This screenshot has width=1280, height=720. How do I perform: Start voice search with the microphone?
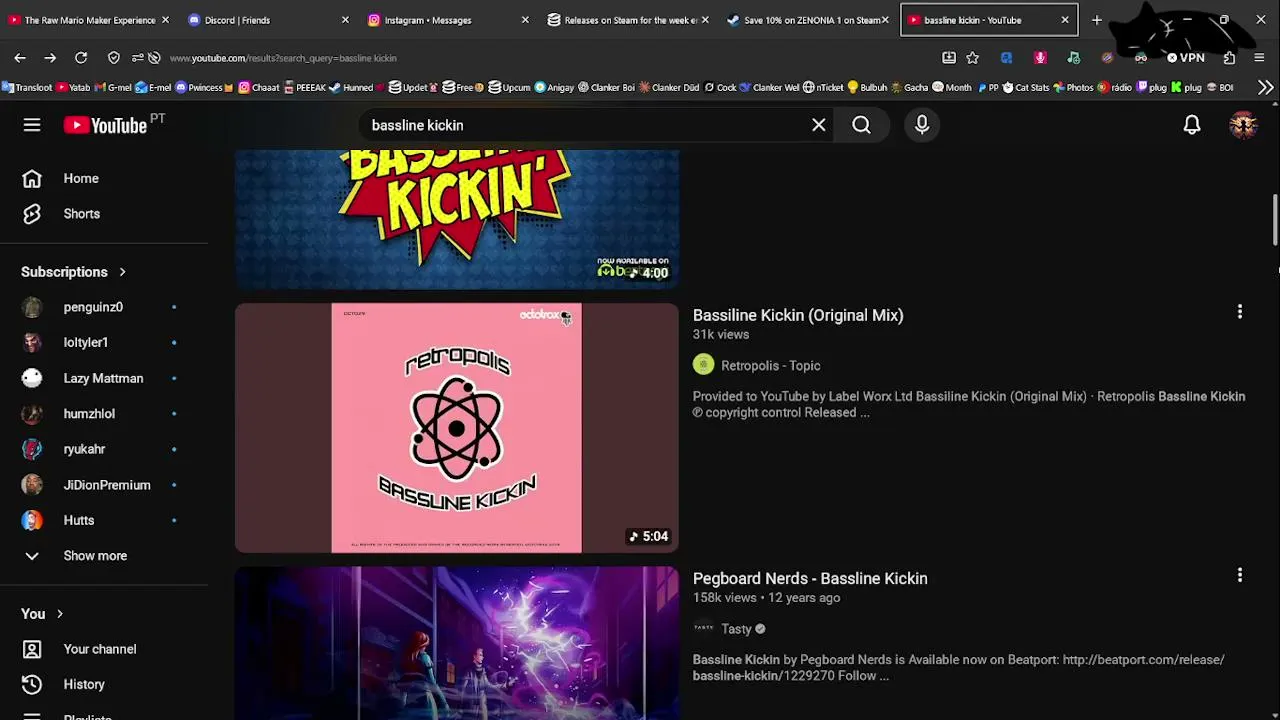coord(922,125)
